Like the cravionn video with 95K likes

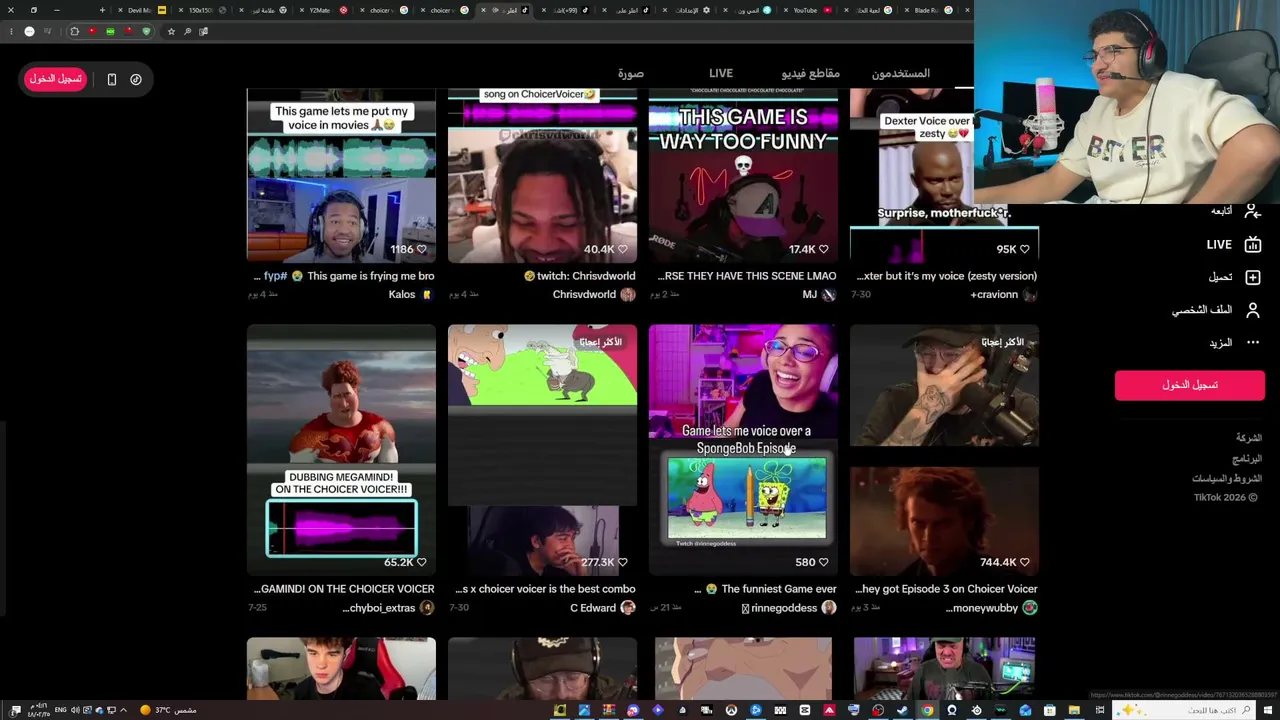tap(1025, 249)
